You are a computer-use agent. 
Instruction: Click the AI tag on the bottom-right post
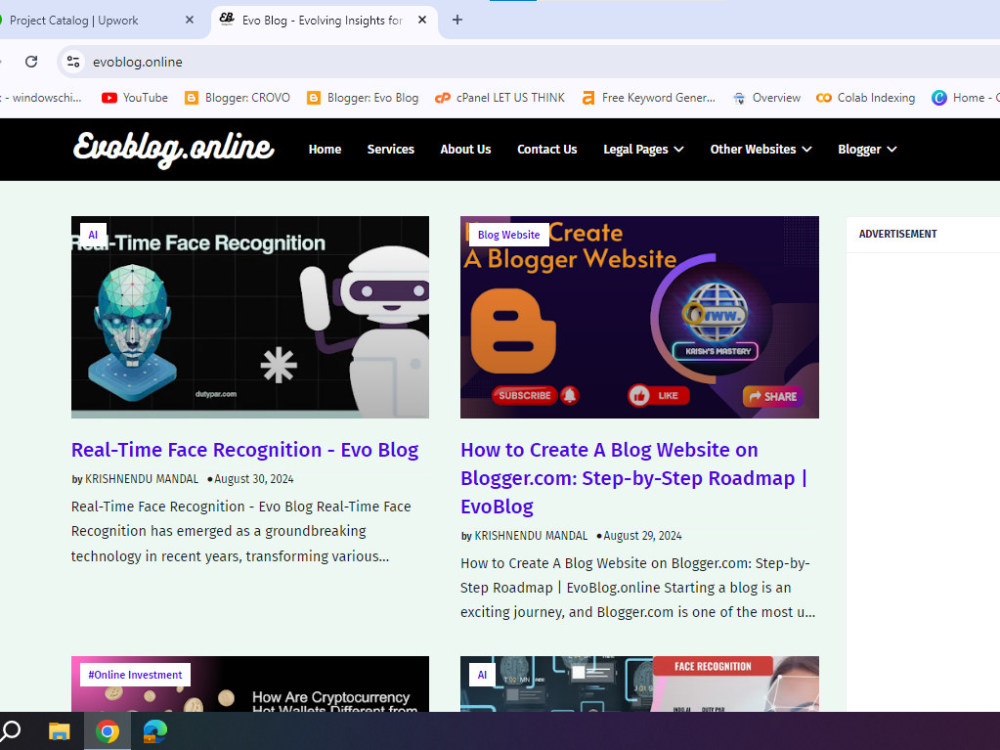(x=482, y=675)
